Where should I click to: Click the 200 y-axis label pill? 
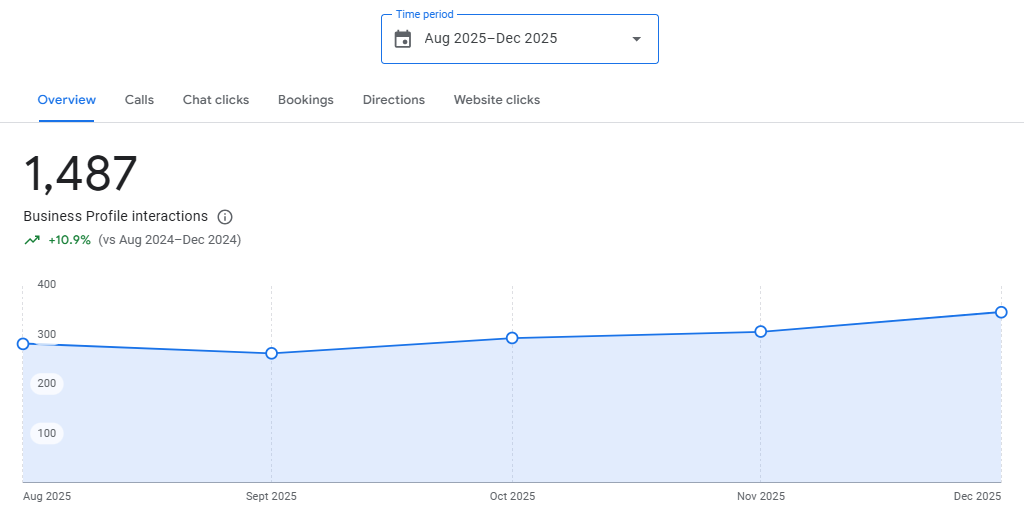click(x=47, y=383)
